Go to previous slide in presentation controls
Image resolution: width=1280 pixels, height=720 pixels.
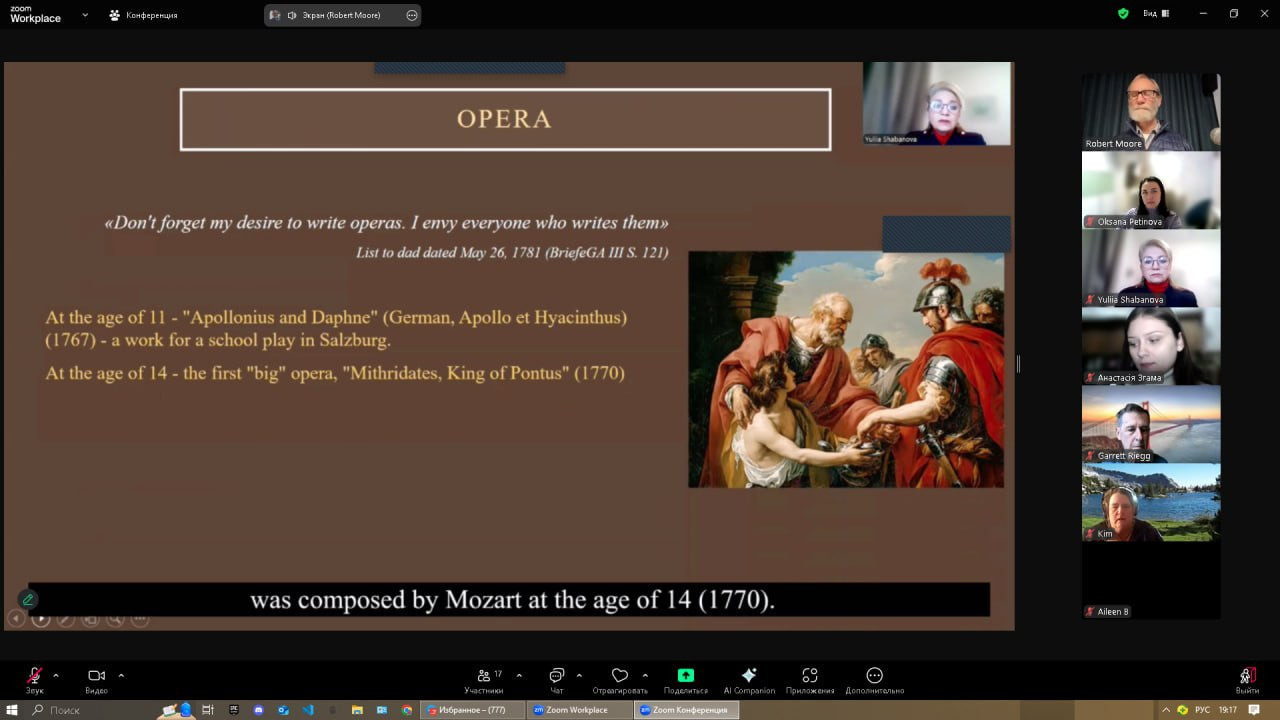pos(16,619)
